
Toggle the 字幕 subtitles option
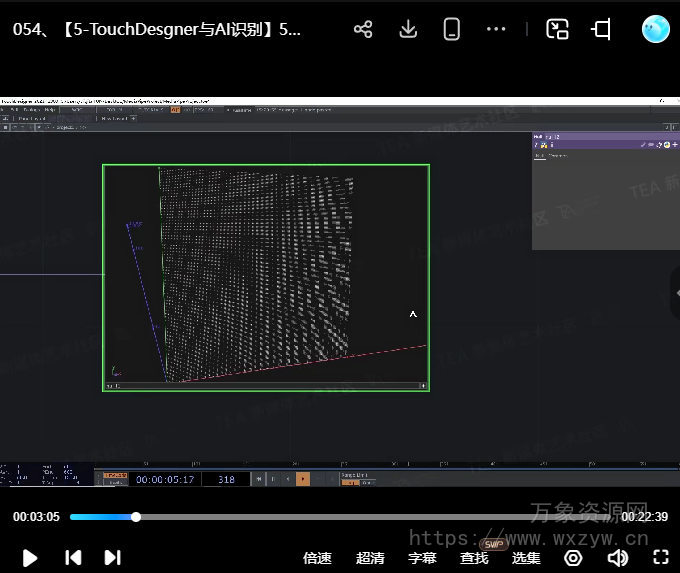click(422, 558)
